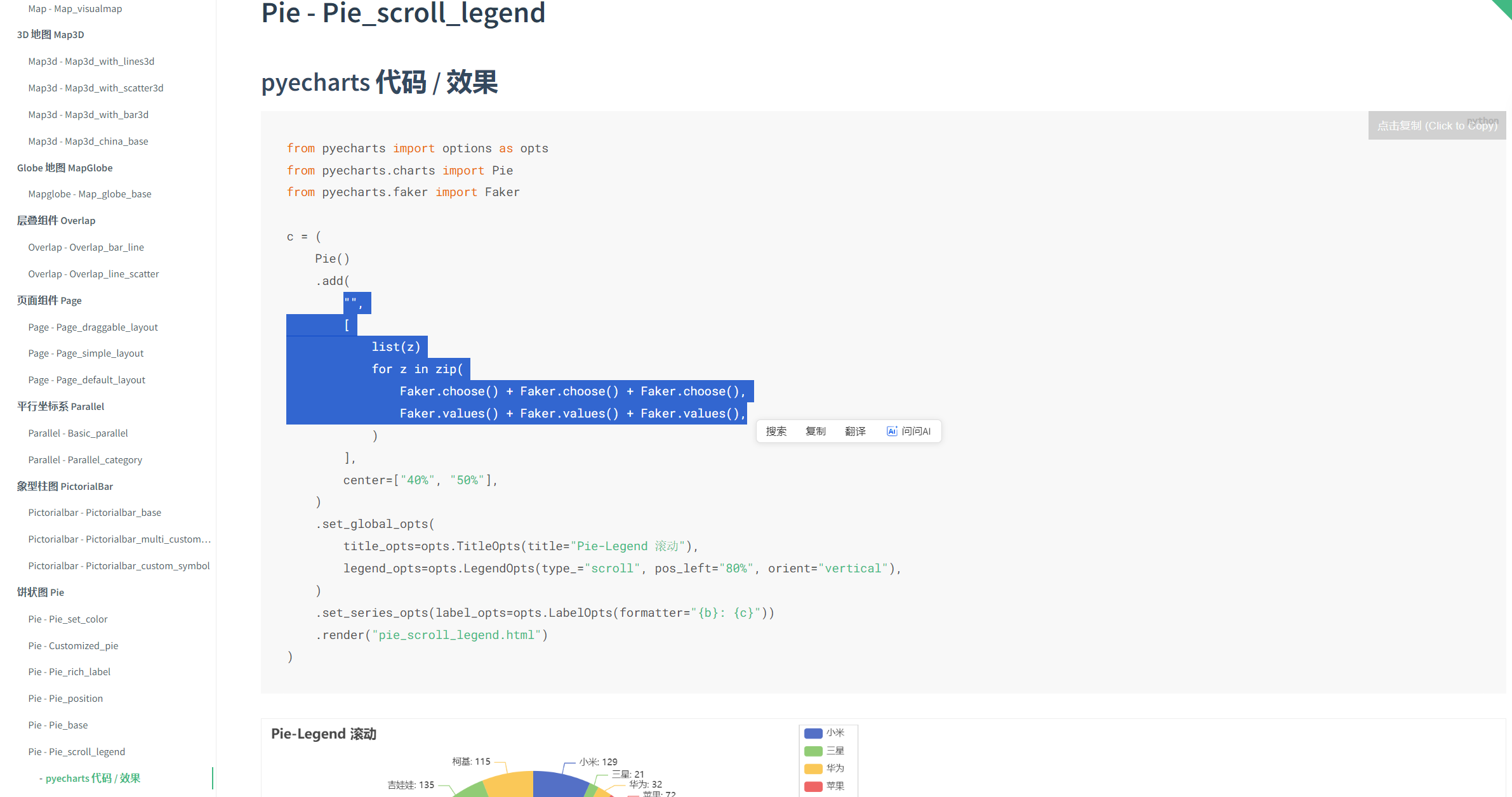This screenshot has width=1512, height=797.
Task: Open Pie_scroll_legend sidebar link
Action: coord(76,752)
